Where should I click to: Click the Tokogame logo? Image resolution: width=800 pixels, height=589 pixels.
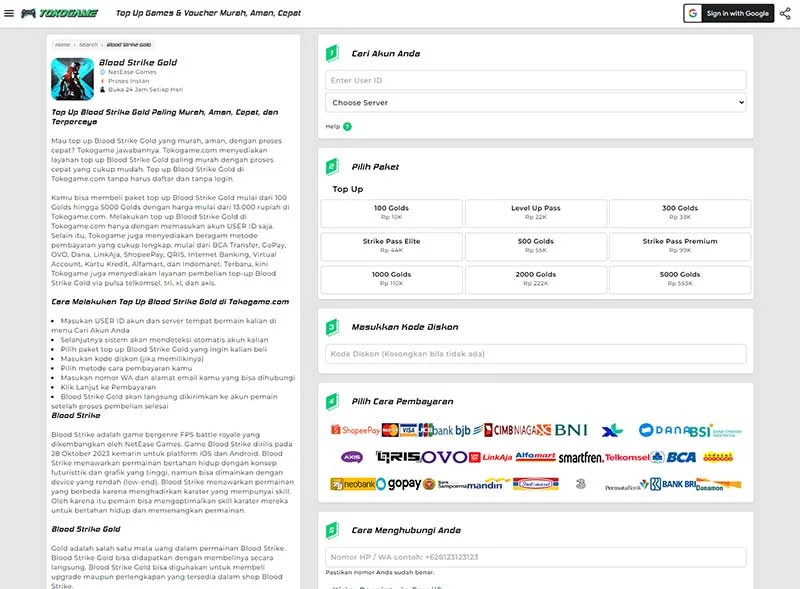click(x=59, y=13)
